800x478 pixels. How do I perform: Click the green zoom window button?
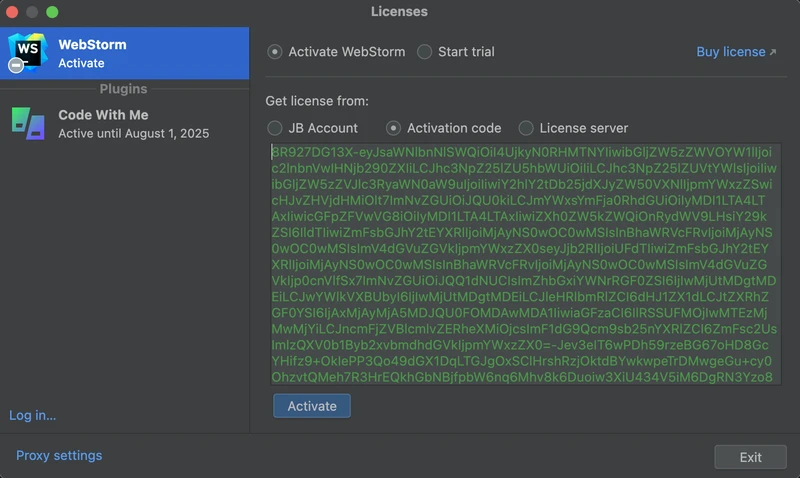tap(52, 12)
